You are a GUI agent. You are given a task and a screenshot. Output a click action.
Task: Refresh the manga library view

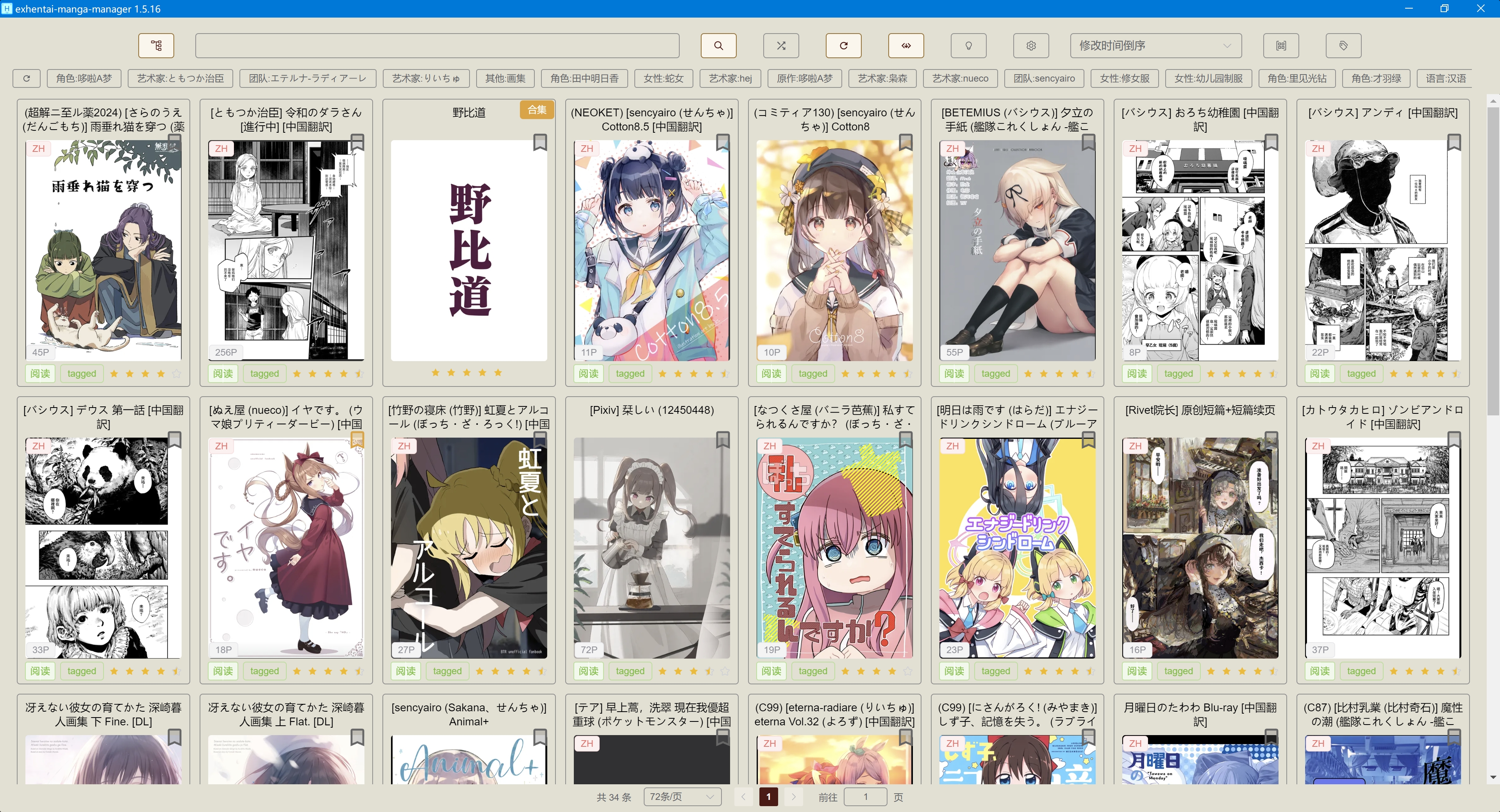click(843, 45)
